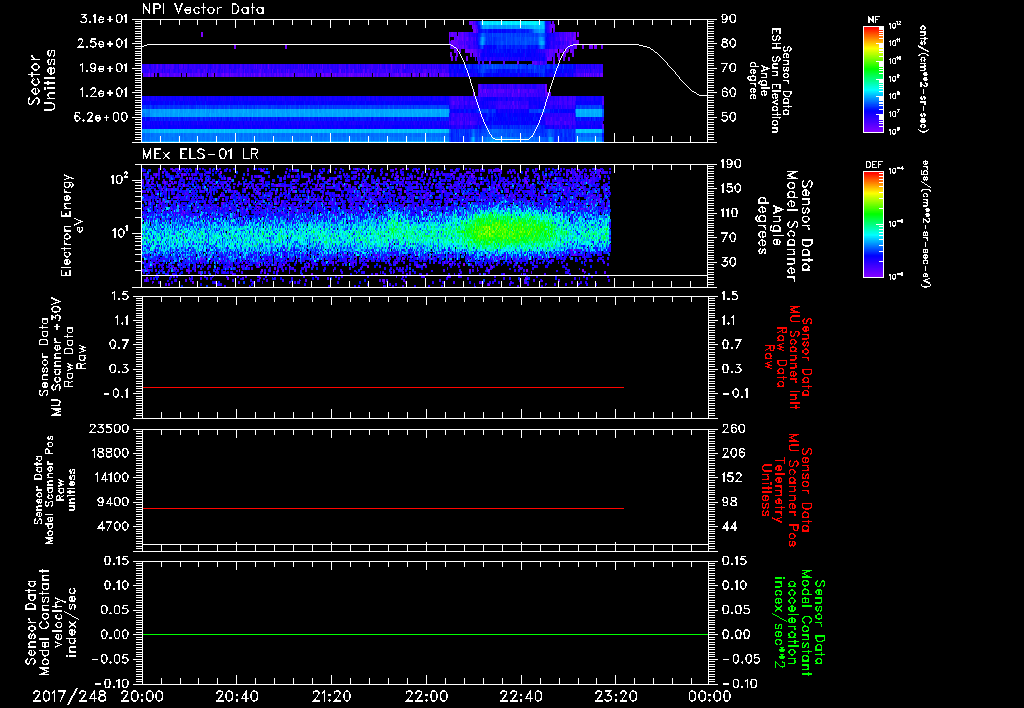Select the DEF rainbow color bar
Screen dimensions: 1024x708
[874, 224]
